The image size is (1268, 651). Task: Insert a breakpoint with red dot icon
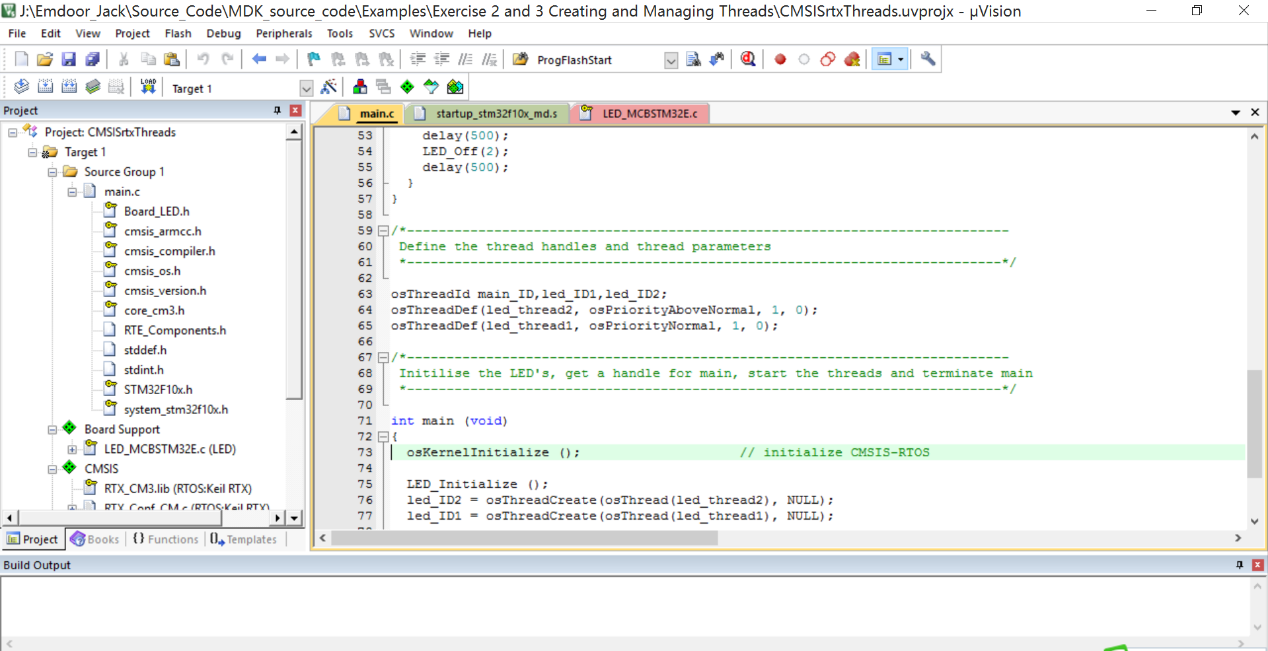[x=780, y=60]
